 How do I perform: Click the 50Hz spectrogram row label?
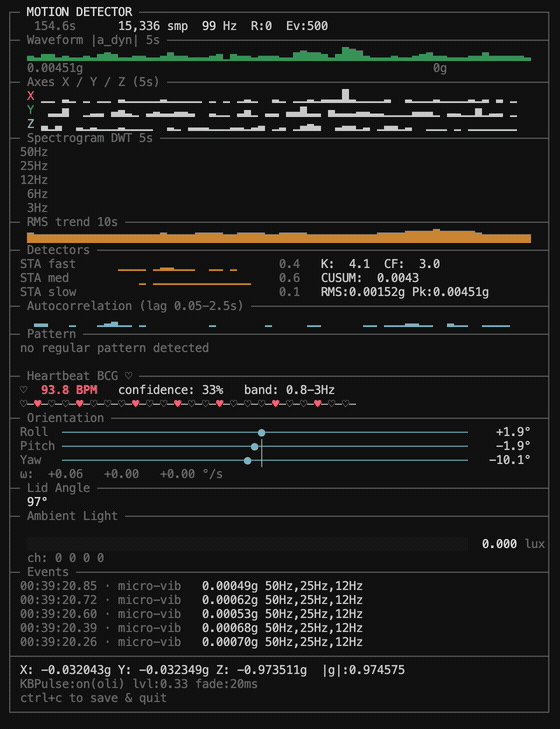coord(34,152)
